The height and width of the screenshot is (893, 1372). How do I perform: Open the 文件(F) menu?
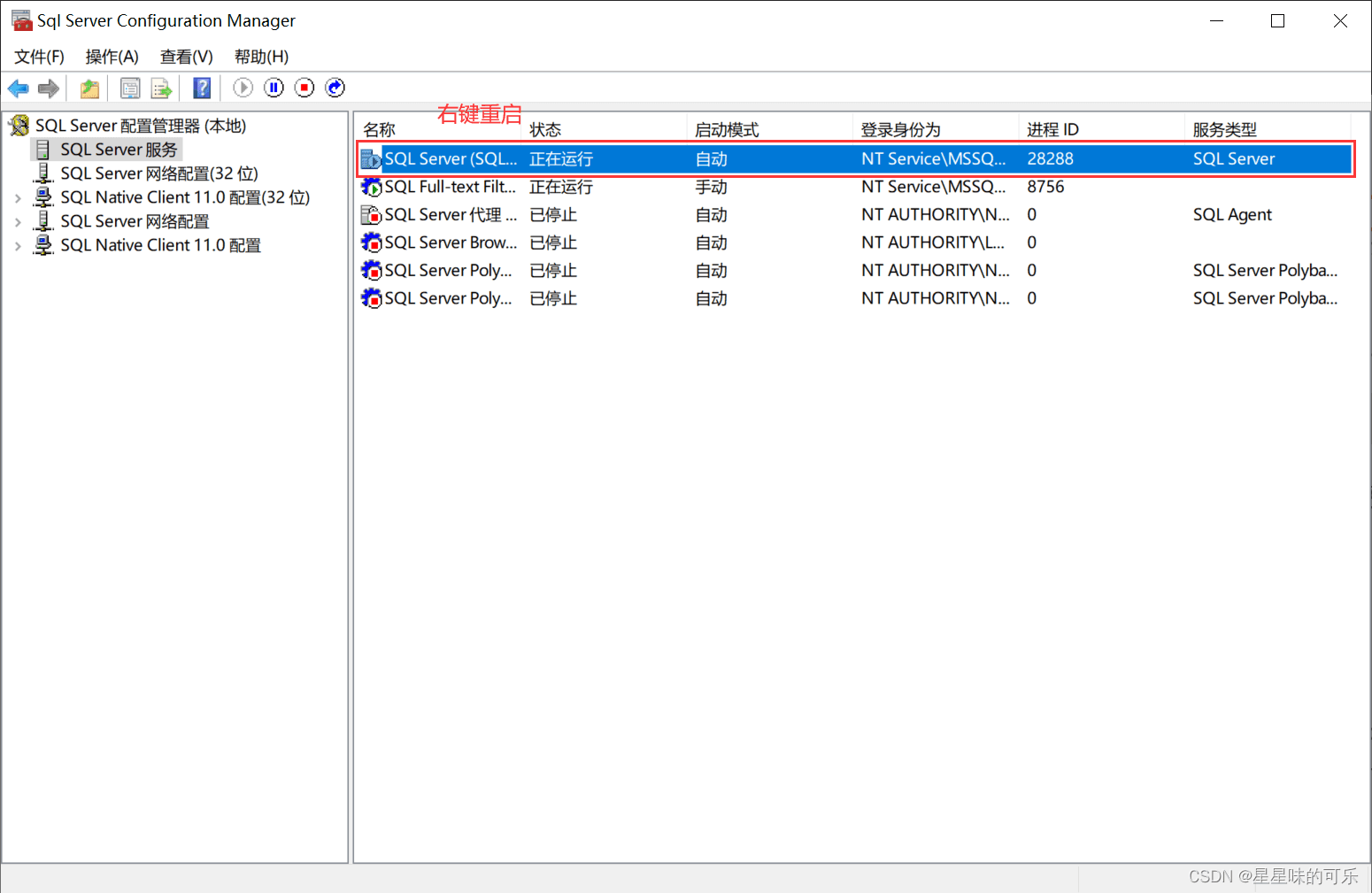39,57
